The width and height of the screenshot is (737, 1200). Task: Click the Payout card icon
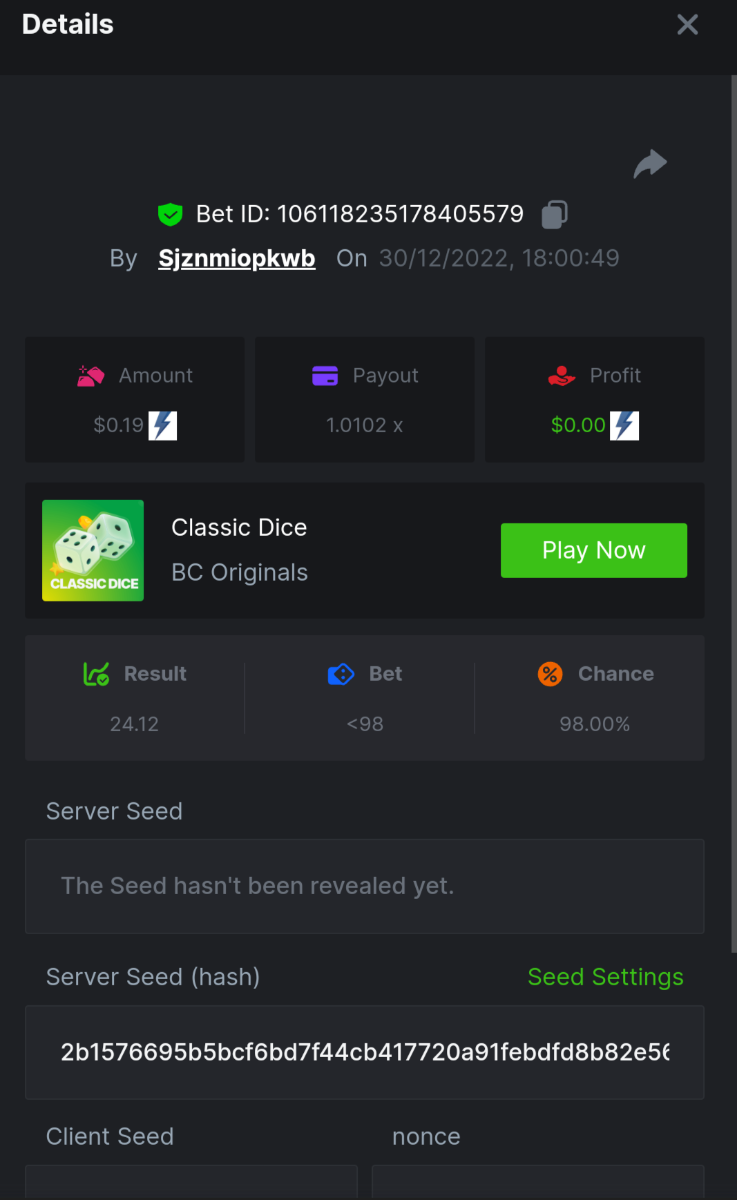325,376
